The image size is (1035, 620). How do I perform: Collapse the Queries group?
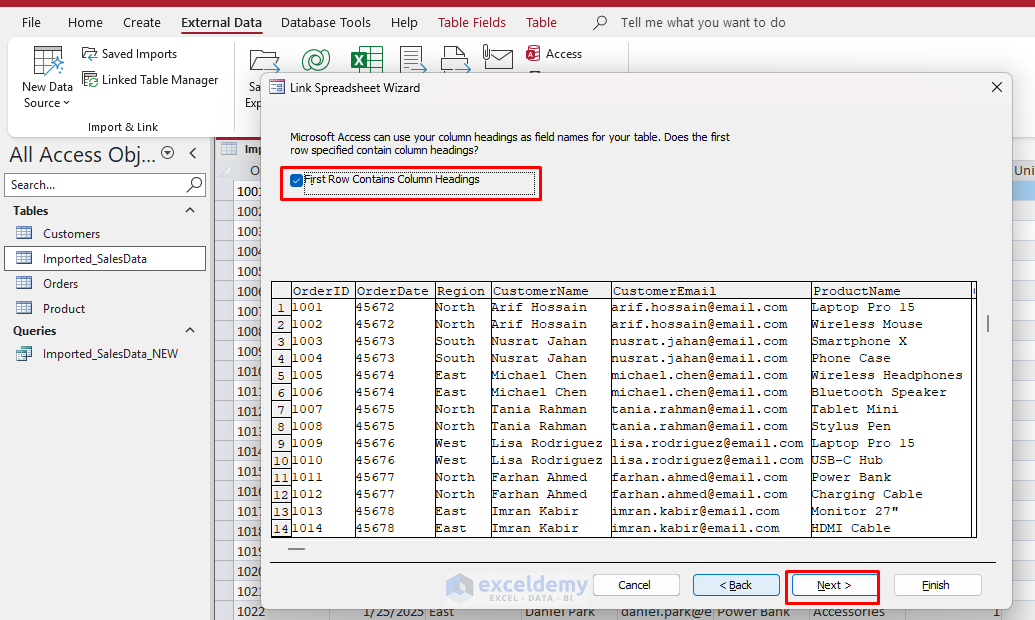point(190,330)
